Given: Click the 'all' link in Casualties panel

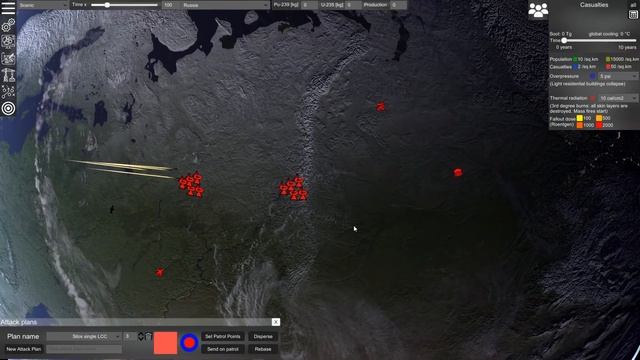Looking at the screenshot, I should click(x=633, y=5).
